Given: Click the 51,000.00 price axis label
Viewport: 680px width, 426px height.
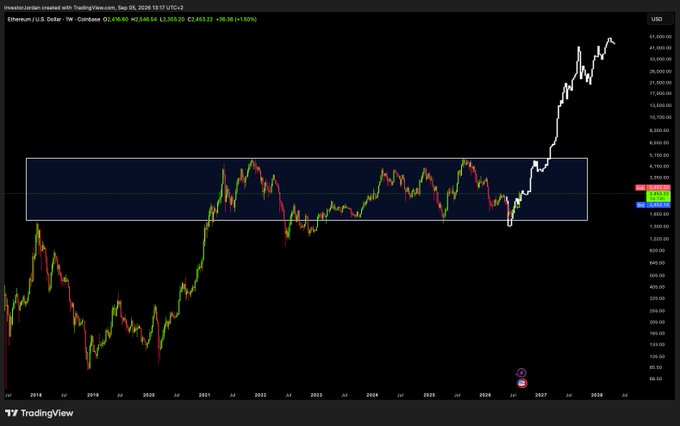Looking at the screenshot, I should pyautogui.click(x=660, y=37).
